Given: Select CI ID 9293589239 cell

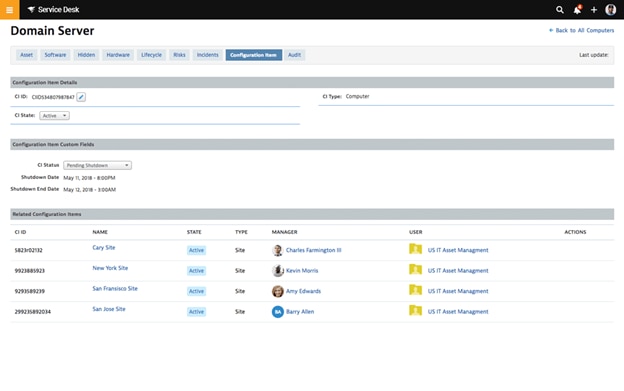Looking at the screenshot, I should click(x=29, y=291).
